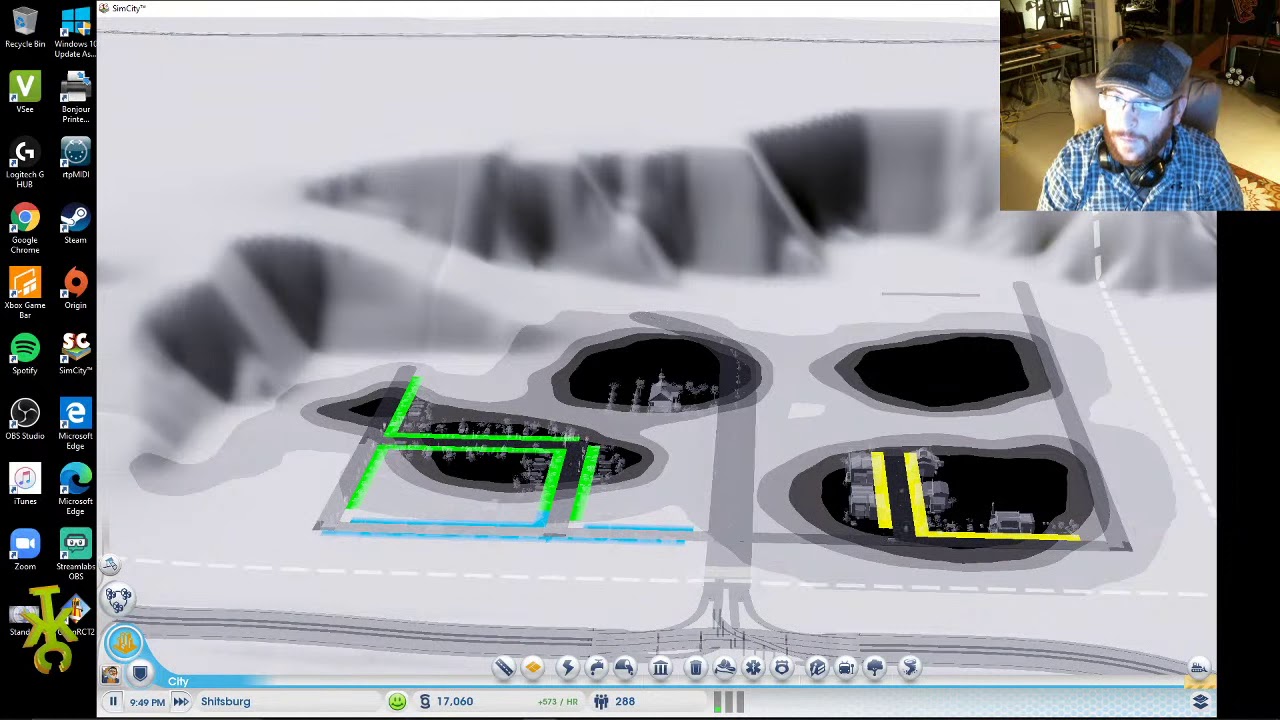Open the Government buildings menu

click(x=660, y=668)
